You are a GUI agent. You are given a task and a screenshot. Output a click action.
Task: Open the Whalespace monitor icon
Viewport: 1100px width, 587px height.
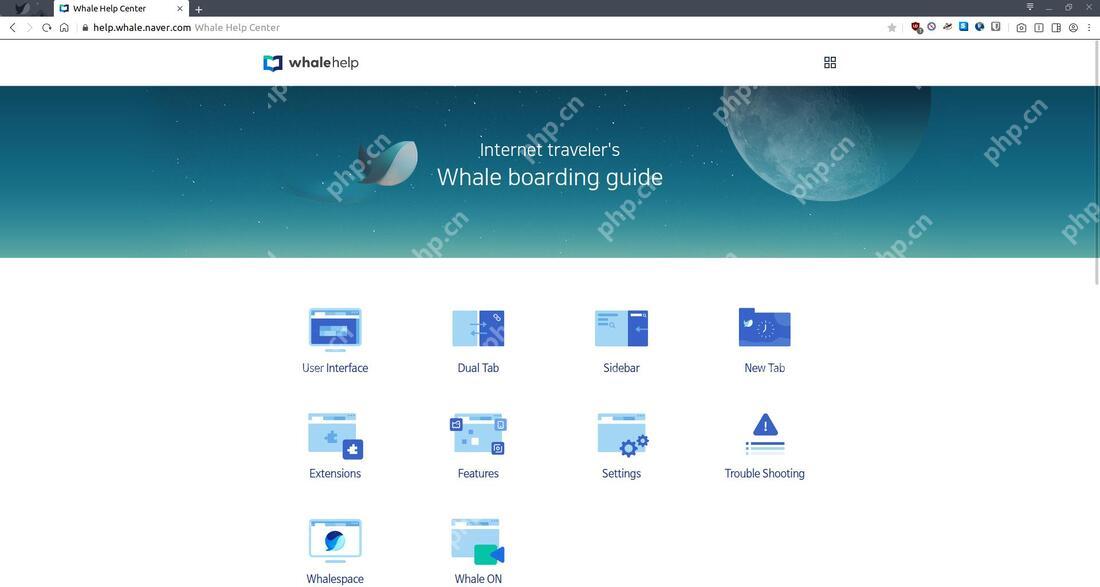click(335, 541)
